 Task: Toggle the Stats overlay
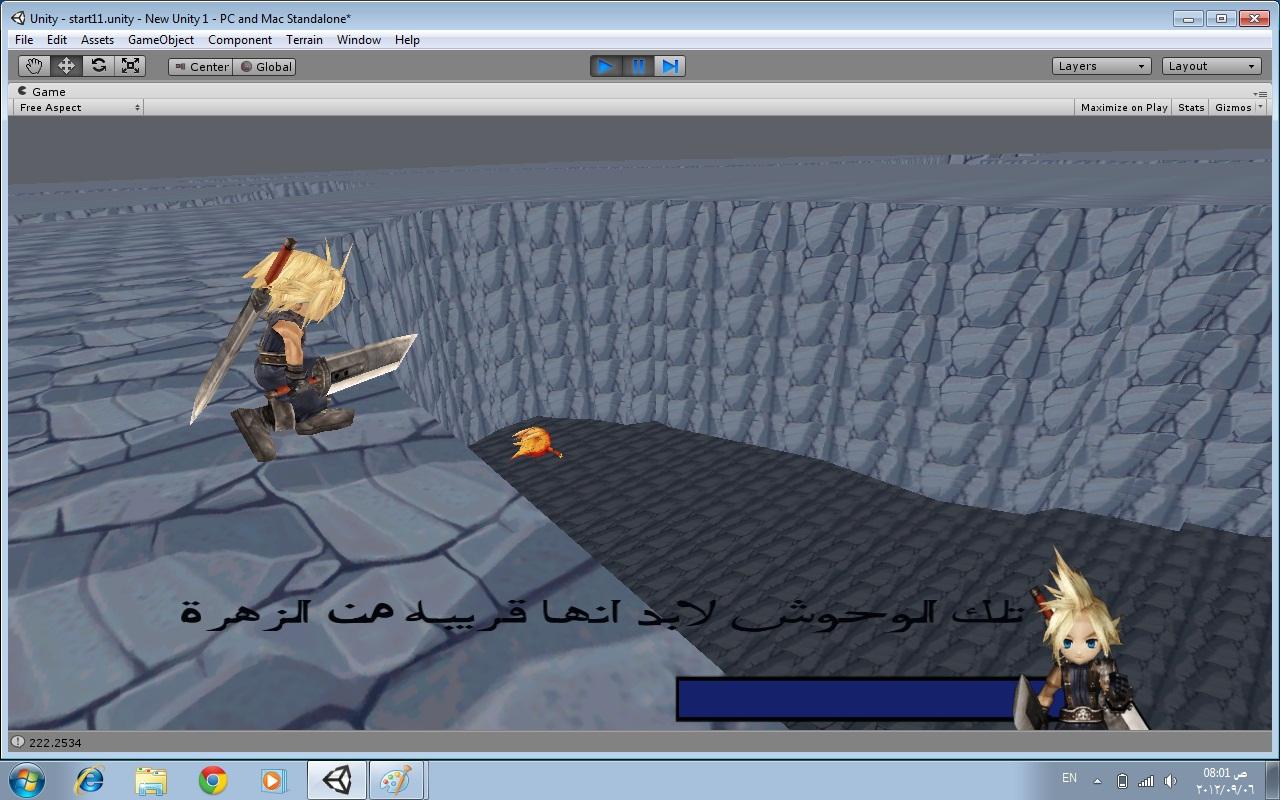click(x=1191, y=107)
